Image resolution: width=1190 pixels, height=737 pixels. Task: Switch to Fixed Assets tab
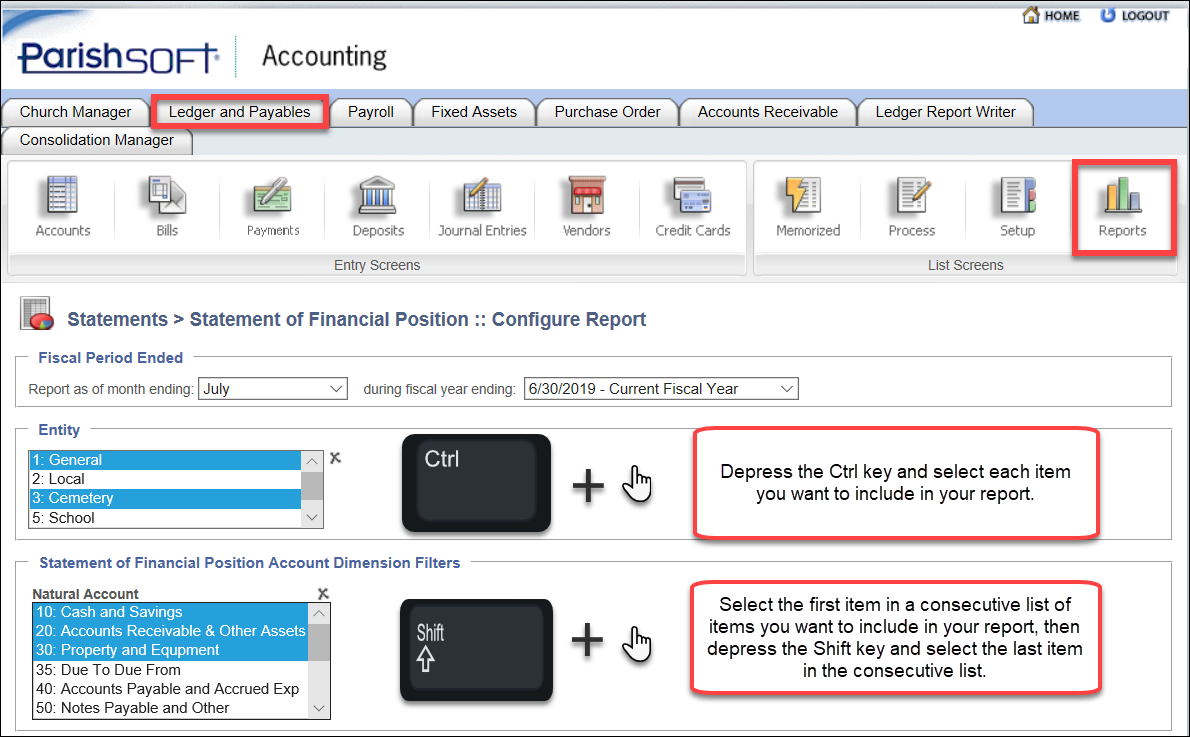pyautogui.click(x=474, y=112)
